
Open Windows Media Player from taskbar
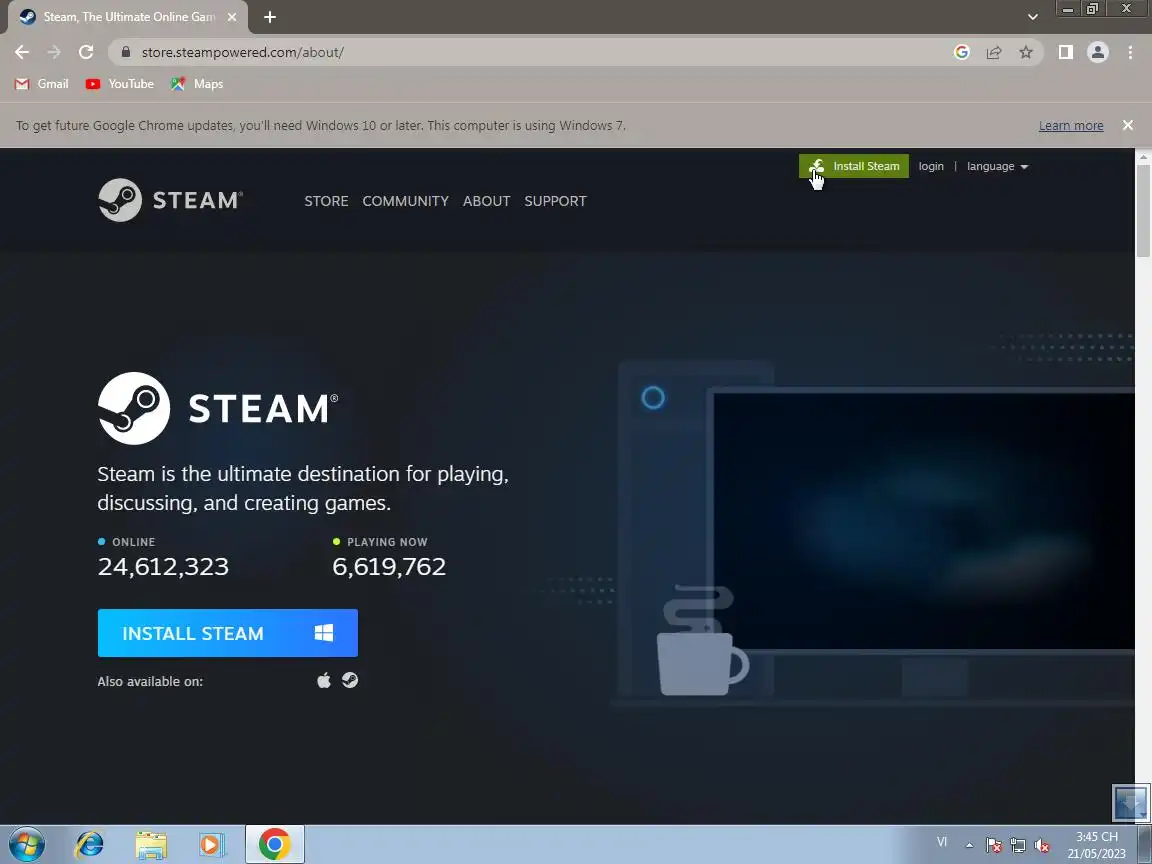click(212, 845)
